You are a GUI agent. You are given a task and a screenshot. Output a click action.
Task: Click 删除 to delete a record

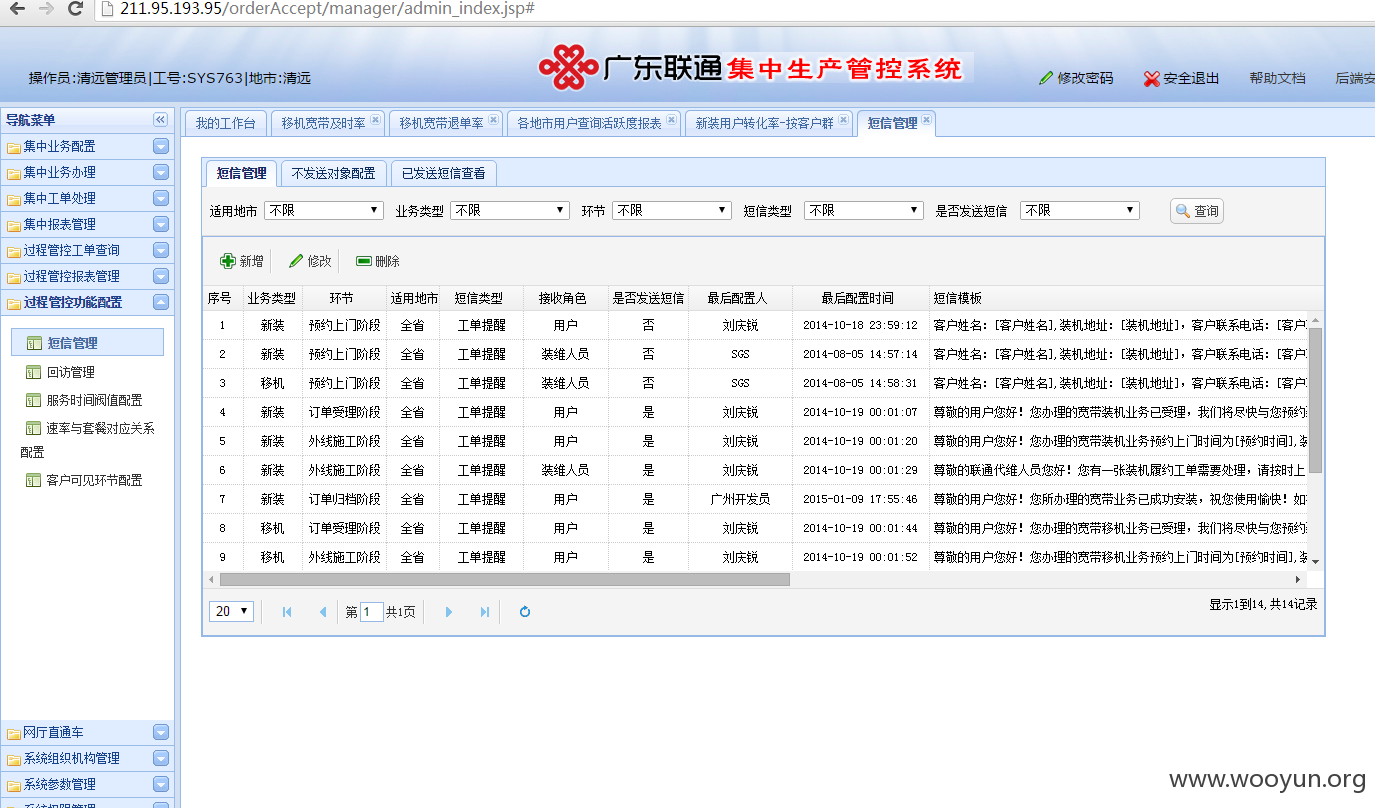coord(378,261)
